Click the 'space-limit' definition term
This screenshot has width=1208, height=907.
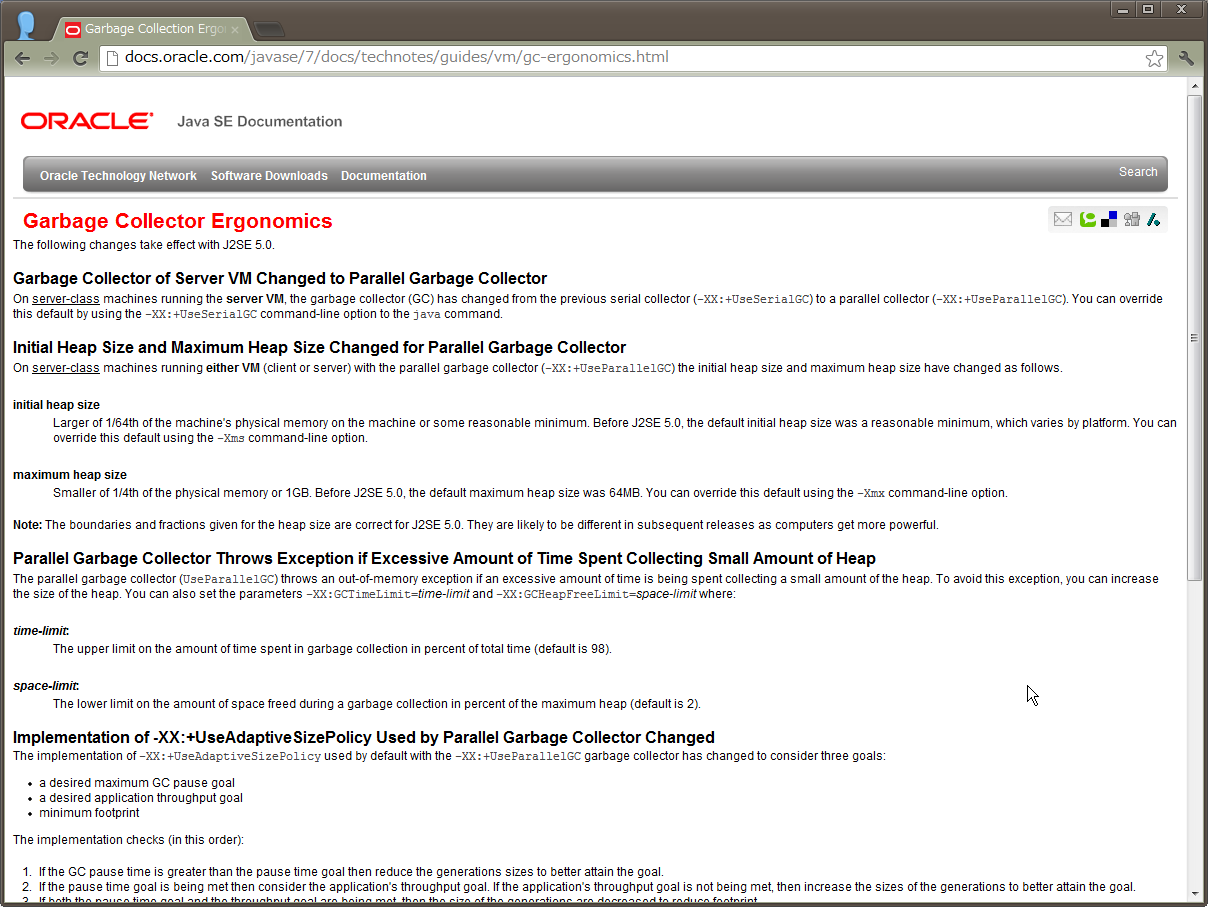pyautogui.click(x=46, y=686)
